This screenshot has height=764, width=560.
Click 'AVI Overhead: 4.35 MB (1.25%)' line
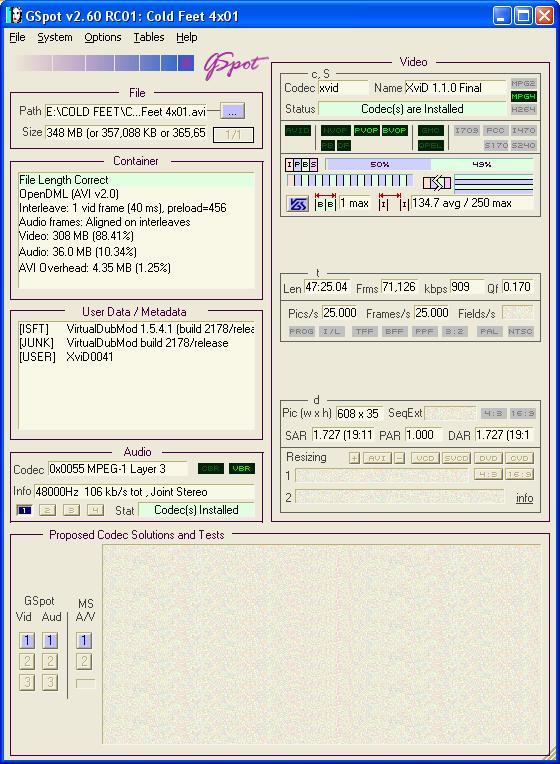[95, 267]
